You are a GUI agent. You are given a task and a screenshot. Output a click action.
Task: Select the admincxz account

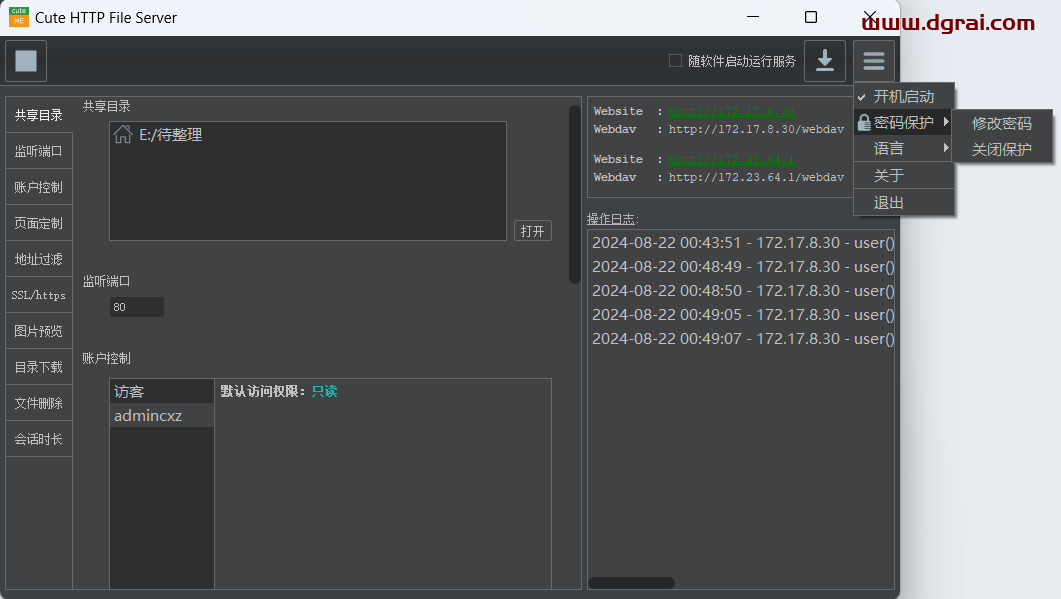162,416
